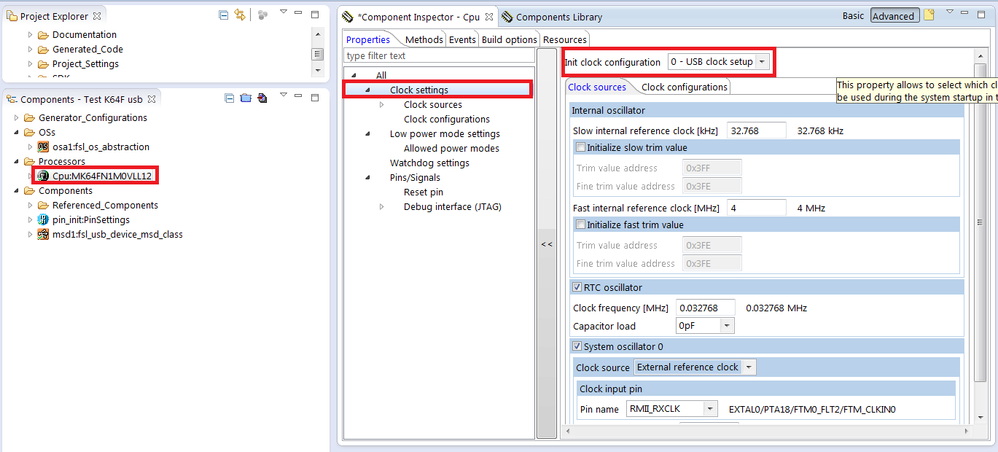The height and width of the screenshot is (452, 998).
Task: Toggle Link with Editor in Project Explorer
Action: [x=239, y=15]
